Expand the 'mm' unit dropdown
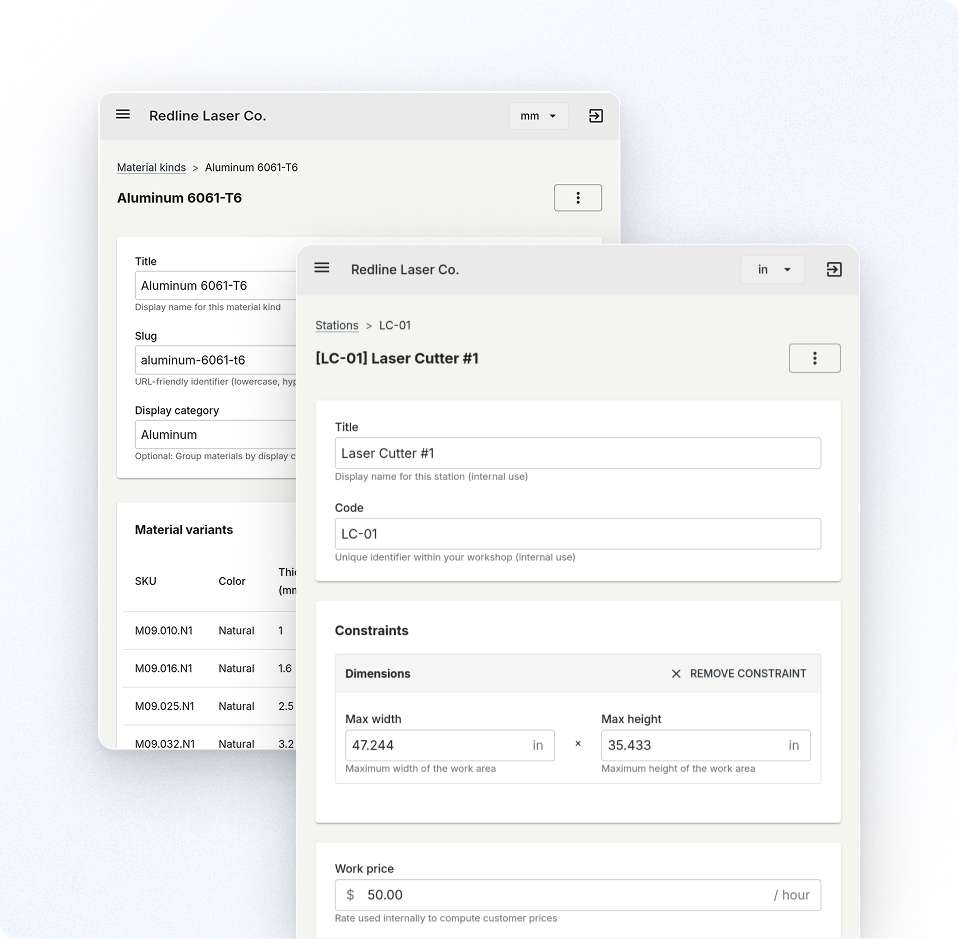The width and height of the screenshot is (959, 939). click(539, 116)
